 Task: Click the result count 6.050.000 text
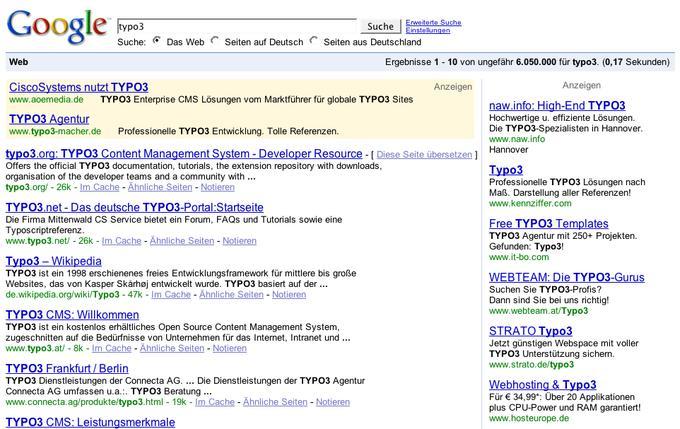[x=536, y=62]
